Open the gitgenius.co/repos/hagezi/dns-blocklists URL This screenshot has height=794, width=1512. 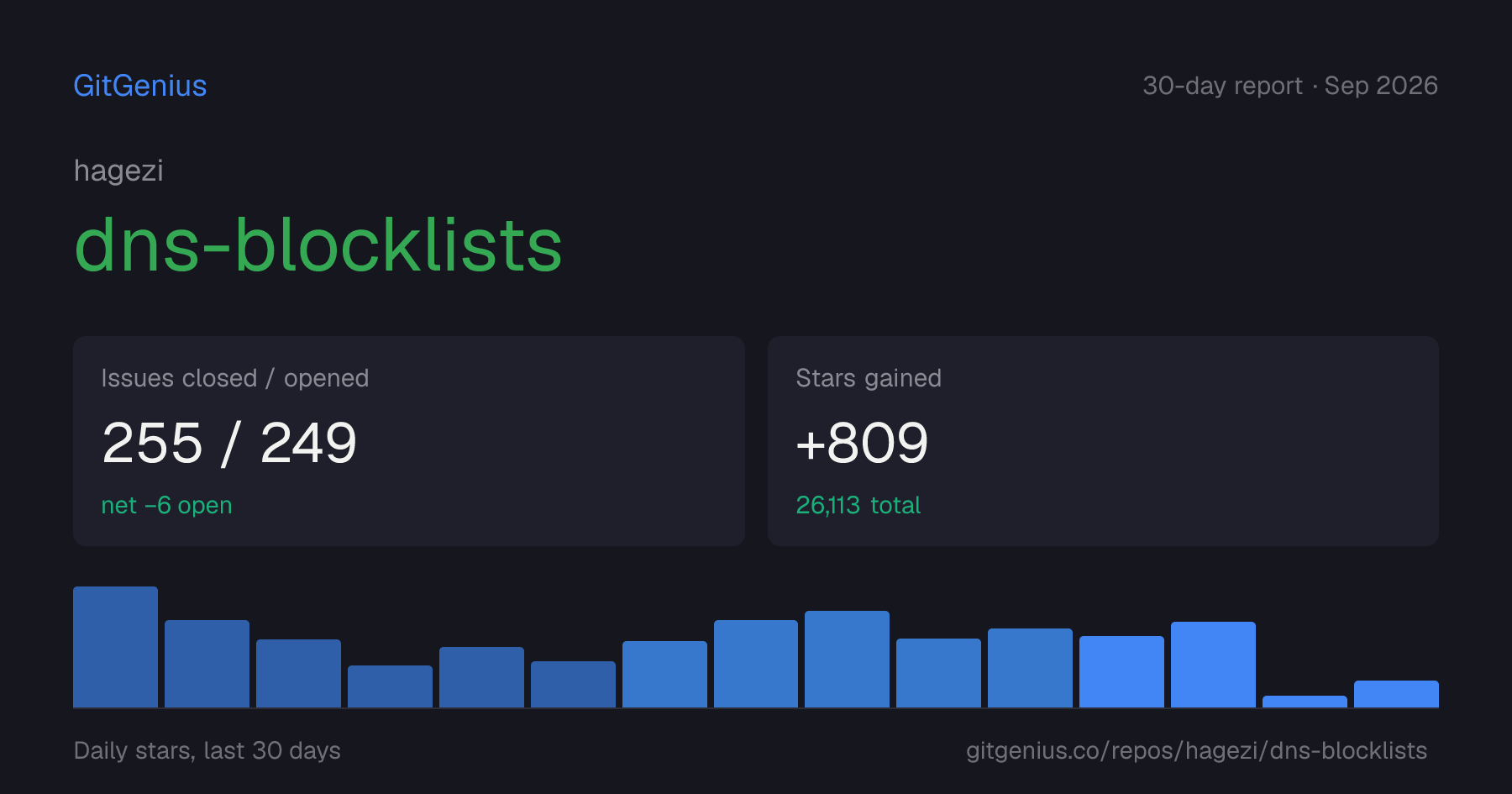tap(1196, 750)
